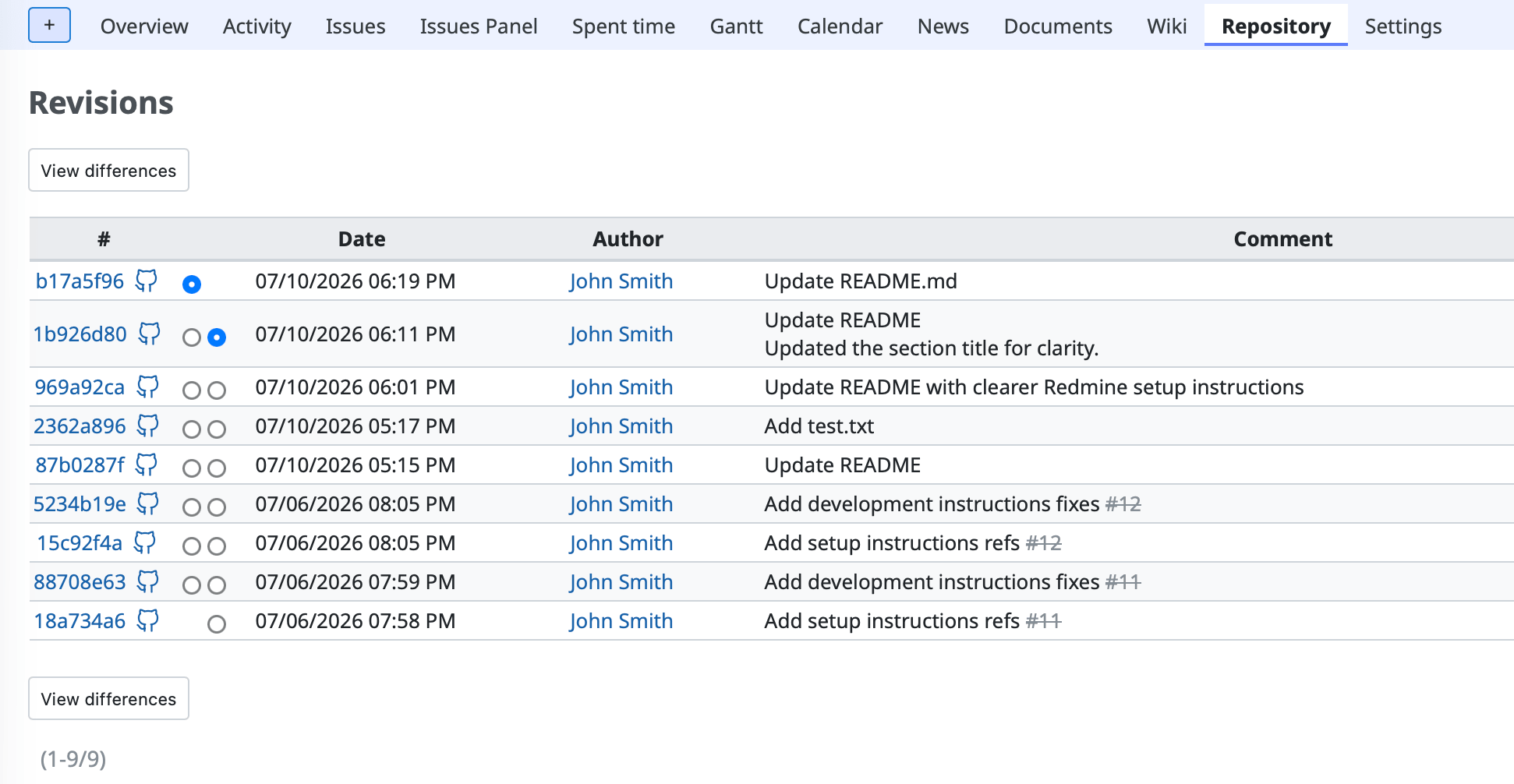Image resolution: width=1514 pixels, height=784 pixels.
Task: Open revision 18a734a6 link
Action: click(80, 620)
